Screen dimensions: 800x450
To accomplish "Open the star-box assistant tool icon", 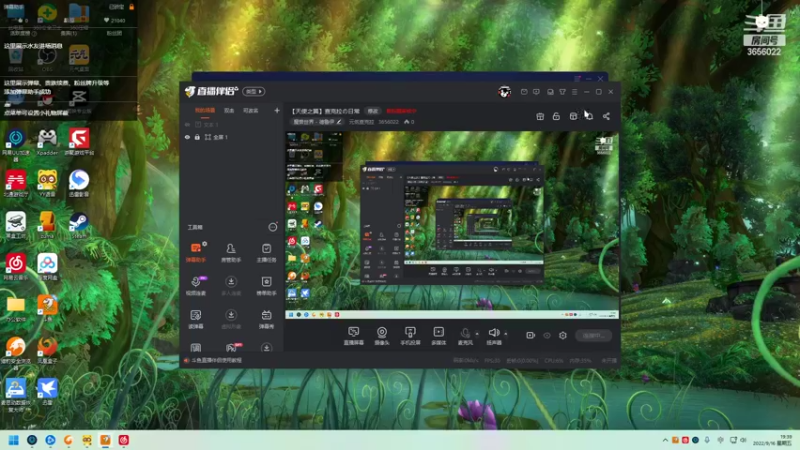I will 266,285.
